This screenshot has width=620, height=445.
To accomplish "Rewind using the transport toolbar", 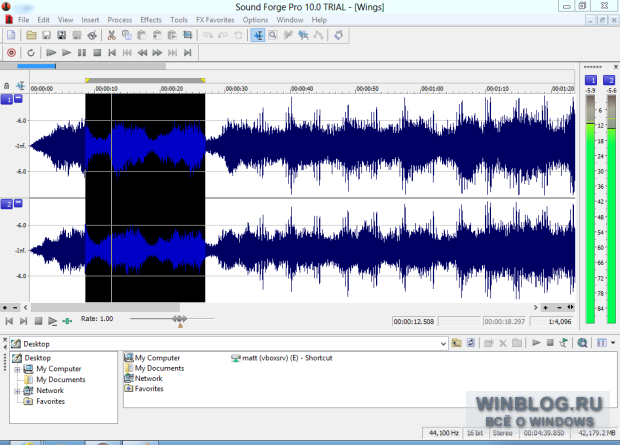I will pos(142,53).
